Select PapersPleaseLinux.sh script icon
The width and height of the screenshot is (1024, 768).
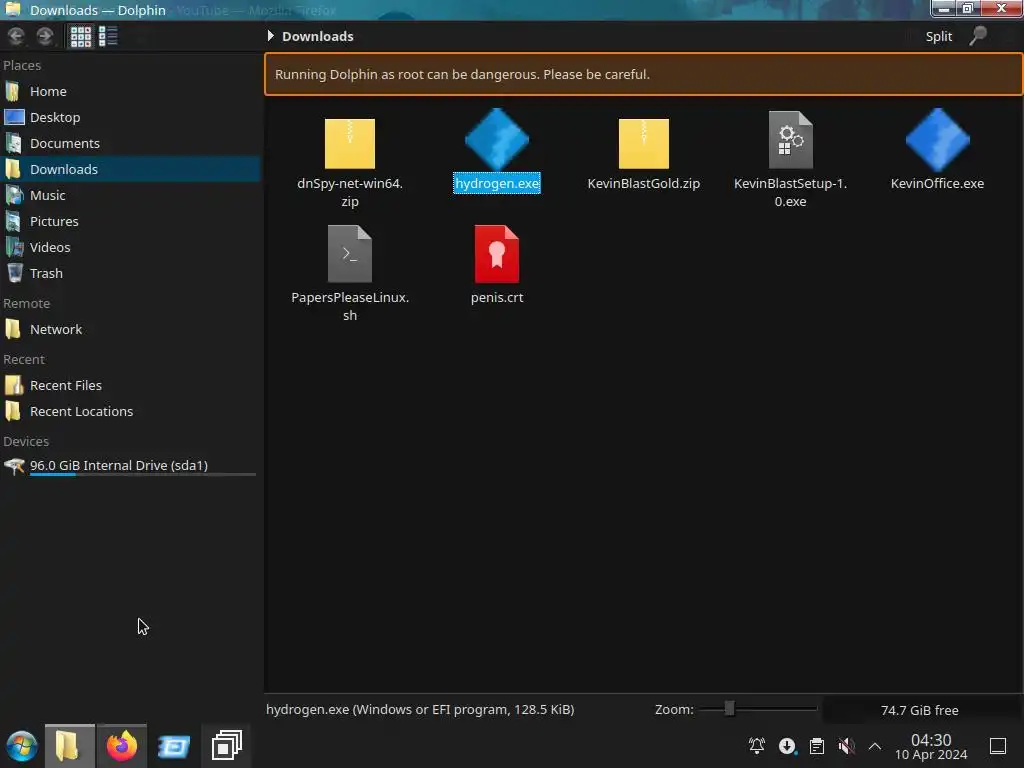350,253
